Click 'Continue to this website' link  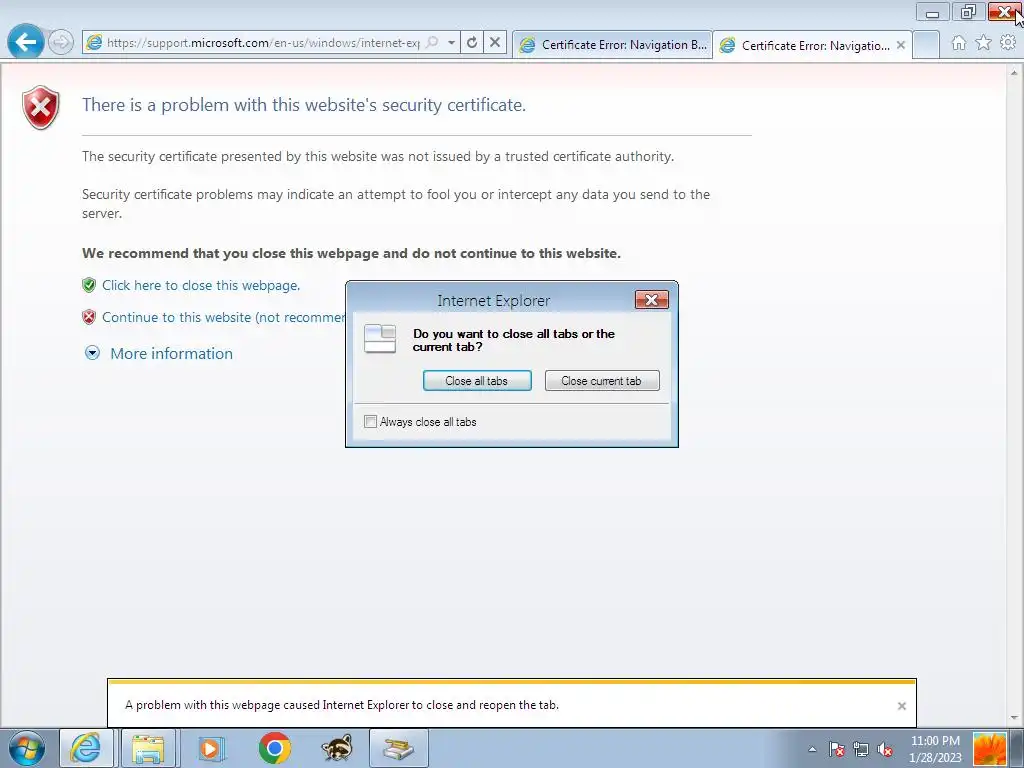[223, 317]
